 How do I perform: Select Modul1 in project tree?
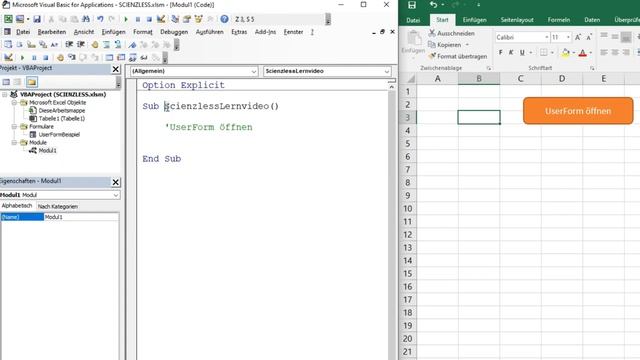[x=47, y=151]
